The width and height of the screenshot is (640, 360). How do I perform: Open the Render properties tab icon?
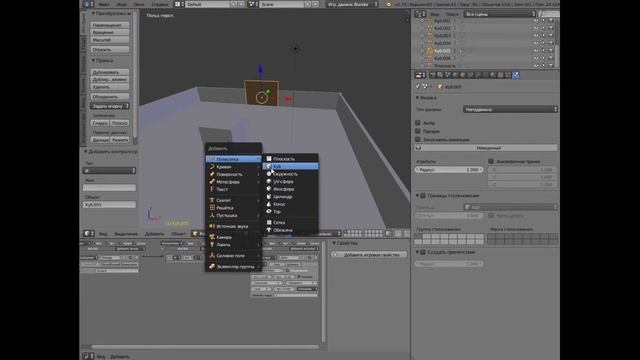[x=432, y=75]
